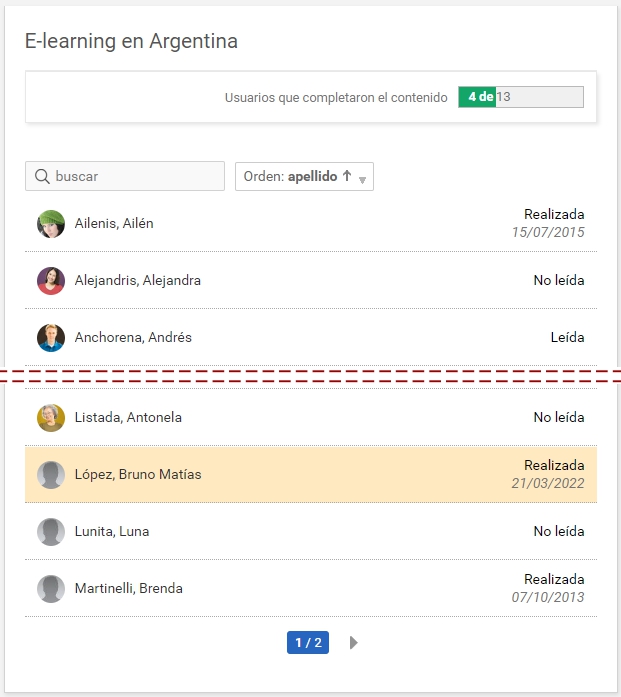Click the magnifying glass search icon
This screenshot has width=621, height=697.
click(x=42, y=177)
